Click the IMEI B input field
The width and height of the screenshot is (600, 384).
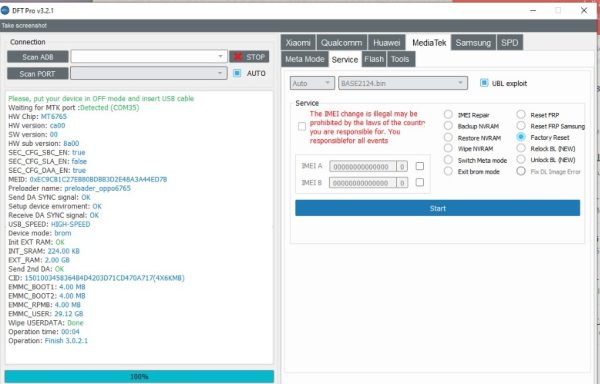[x=362, y=183]
